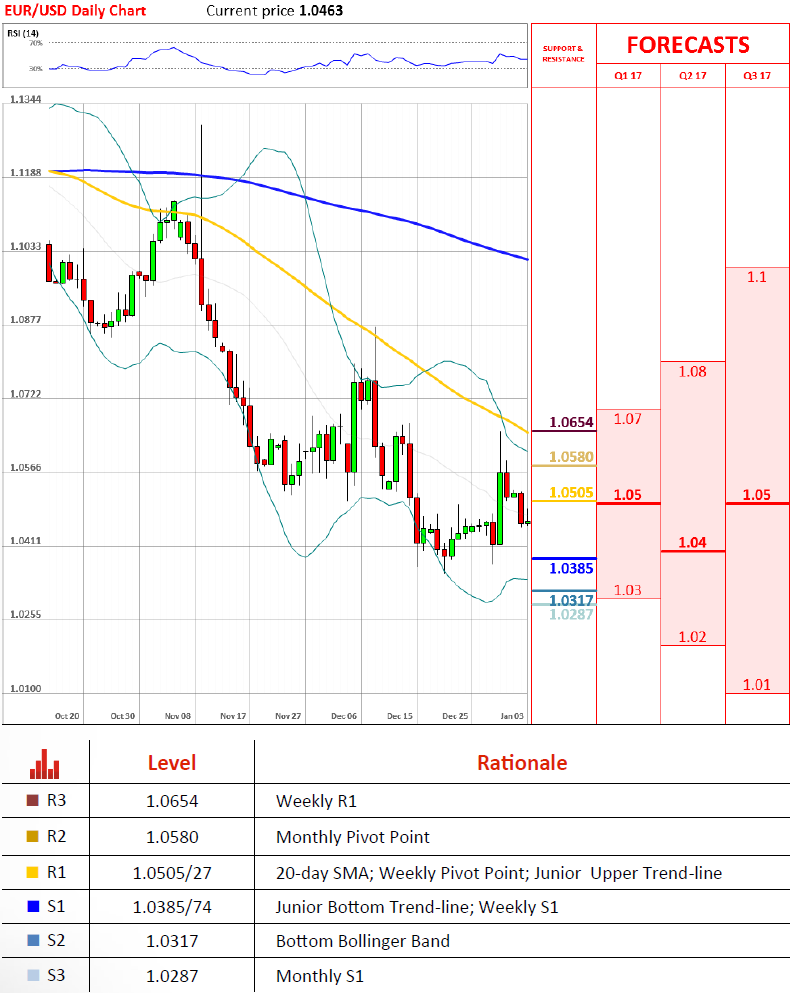Click the Dec 25 date axis label
This screenshot has height=993, width=791.
(455, 716)
